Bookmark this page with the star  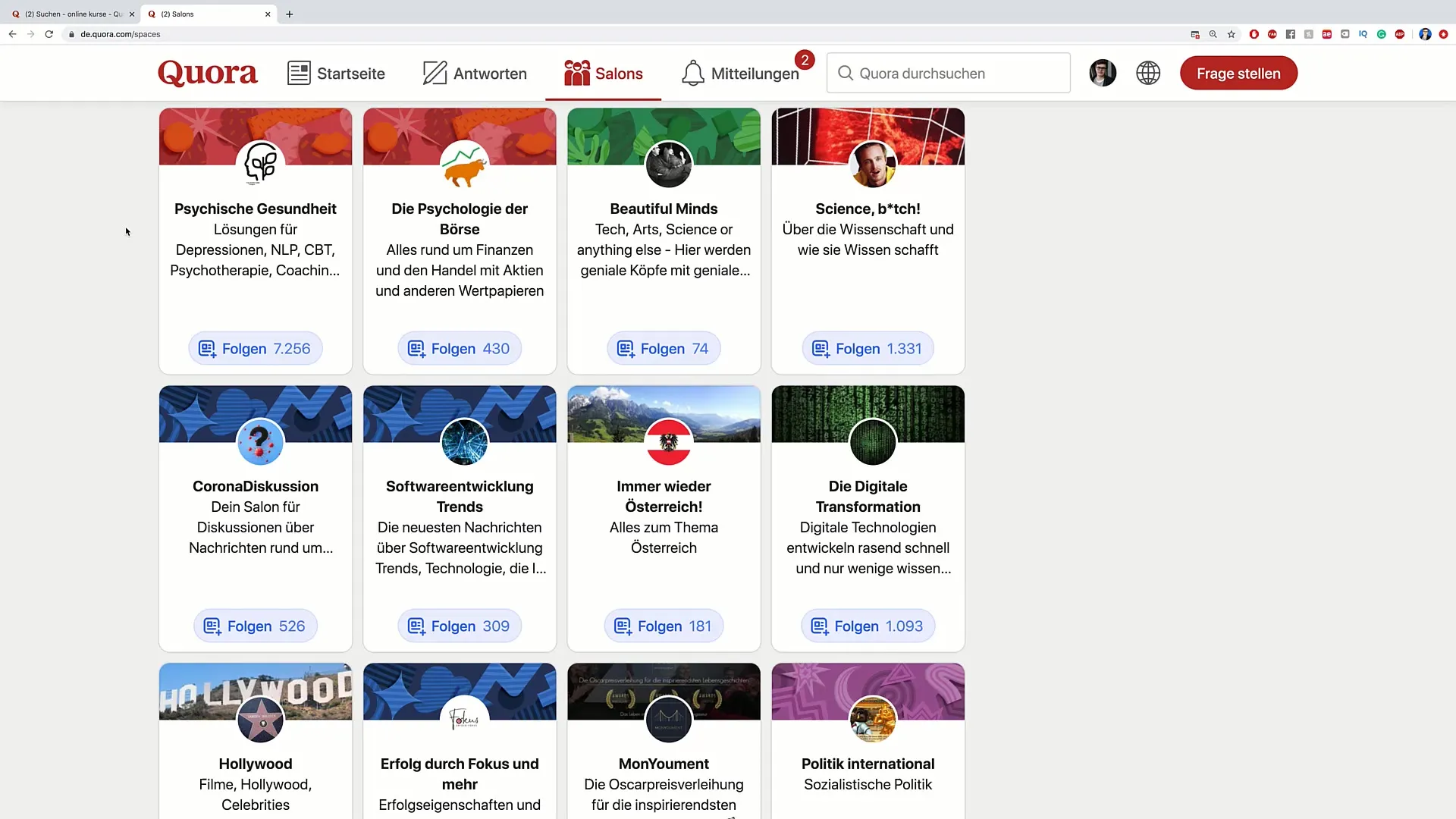click(x=1232, y=34)
